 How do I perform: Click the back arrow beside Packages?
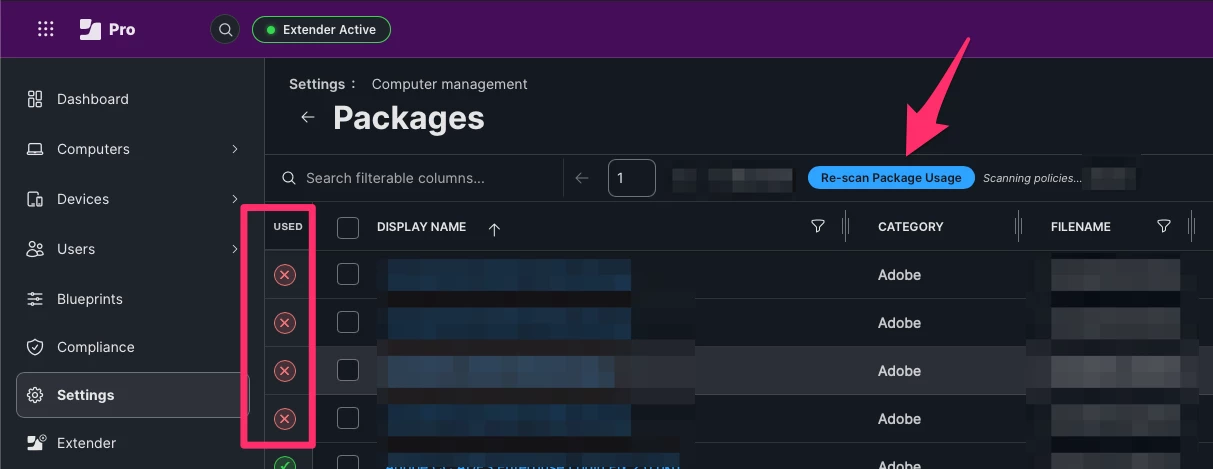tap(308, 117)
